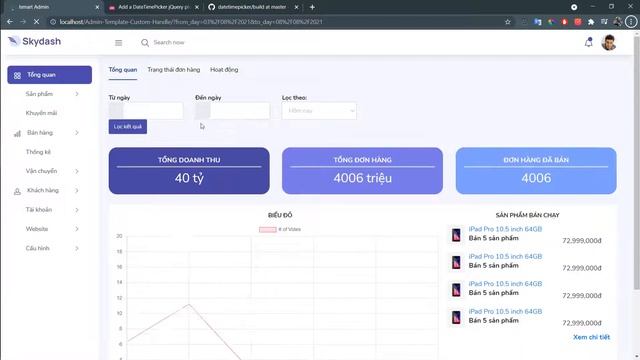Open a new browser tab
640x360 pixels.
(x=312, y=7)
